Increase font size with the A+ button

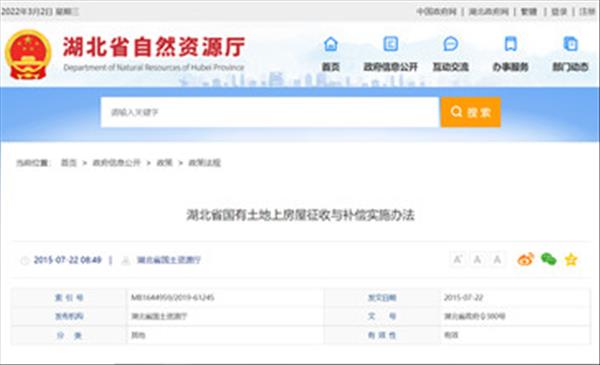point(457,259)
